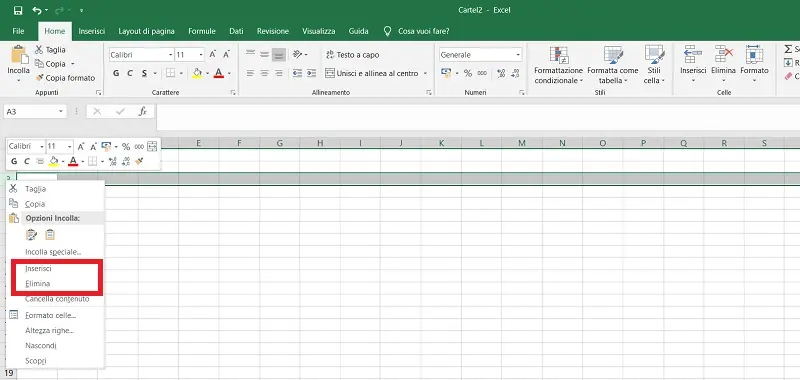Click the ribbon borders icon in the Carattere group
The image size is (800, 380).
[x=170, y=73]
